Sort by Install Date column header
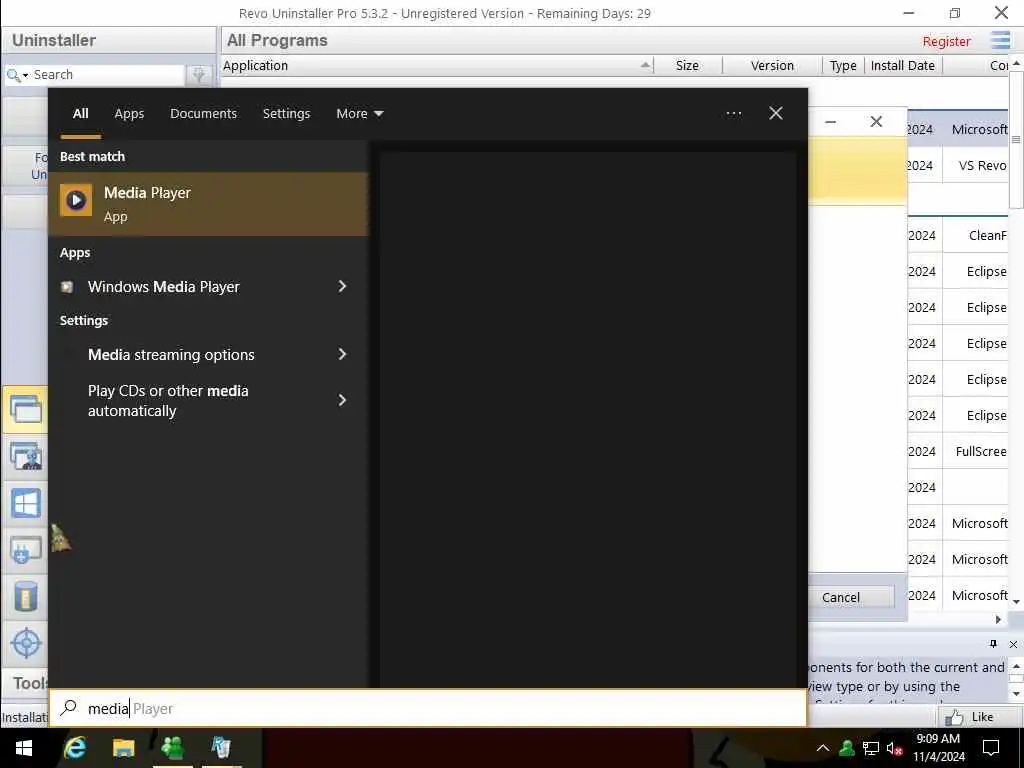 coord(903,65)
